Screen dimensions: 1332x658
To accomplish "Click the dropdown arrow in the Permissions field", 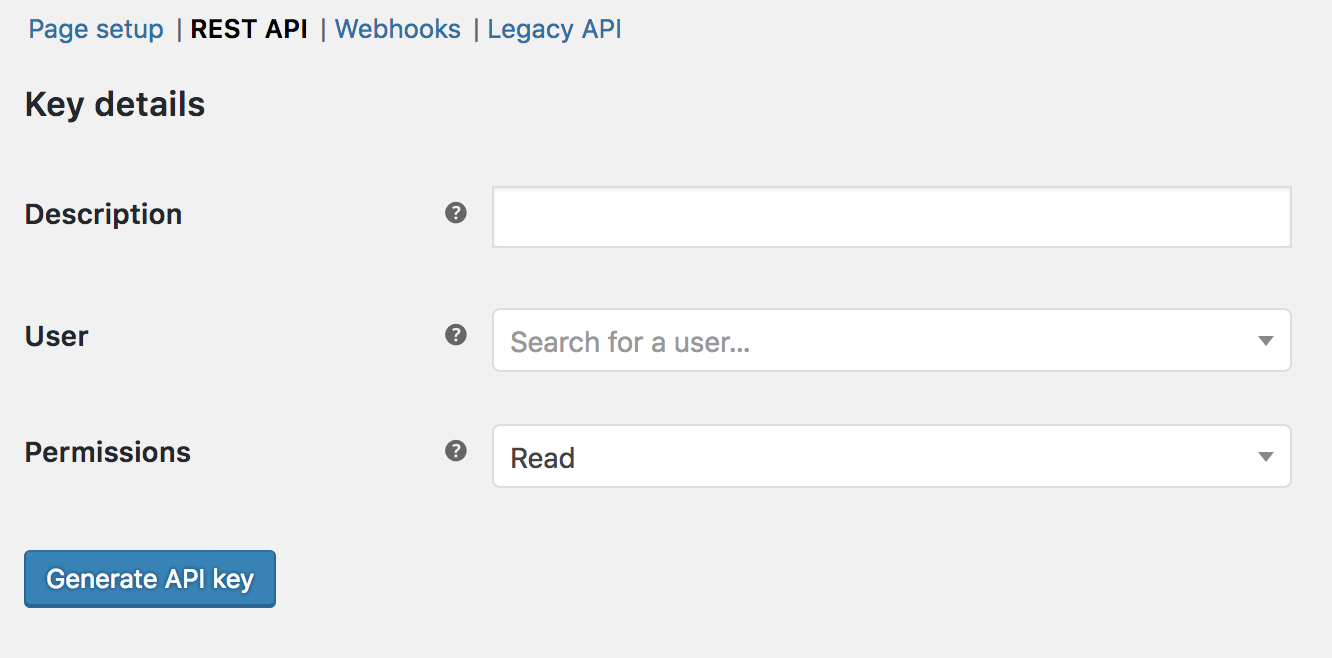I will pyautogui.click(x=1265, y=457).
